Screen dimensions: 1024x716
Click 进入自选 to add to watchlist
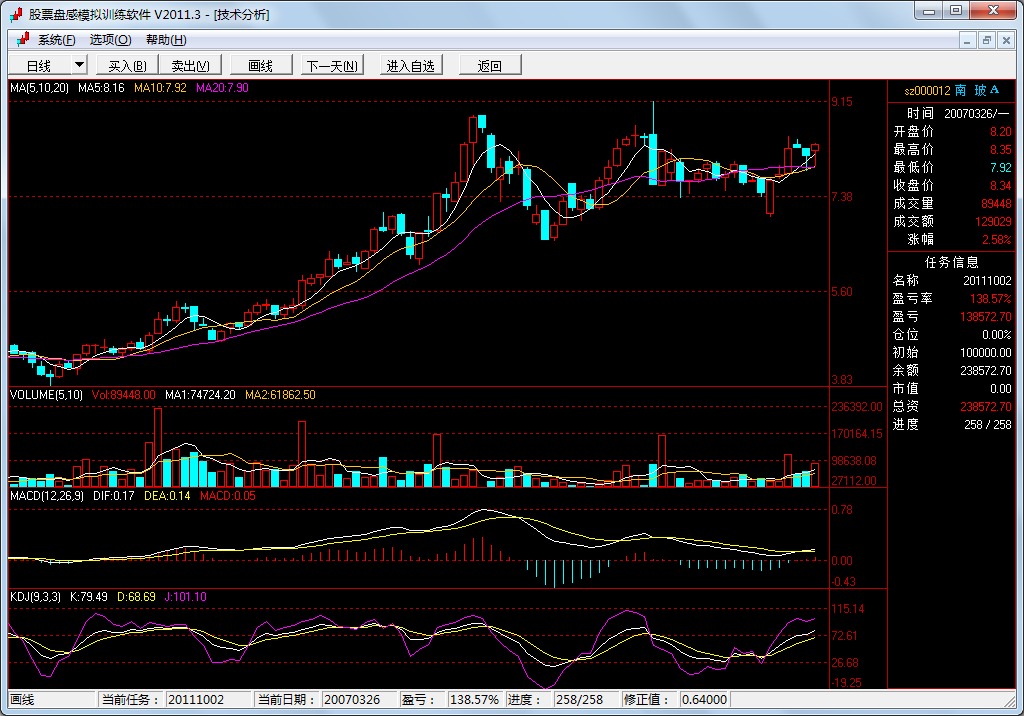(411, 66)
